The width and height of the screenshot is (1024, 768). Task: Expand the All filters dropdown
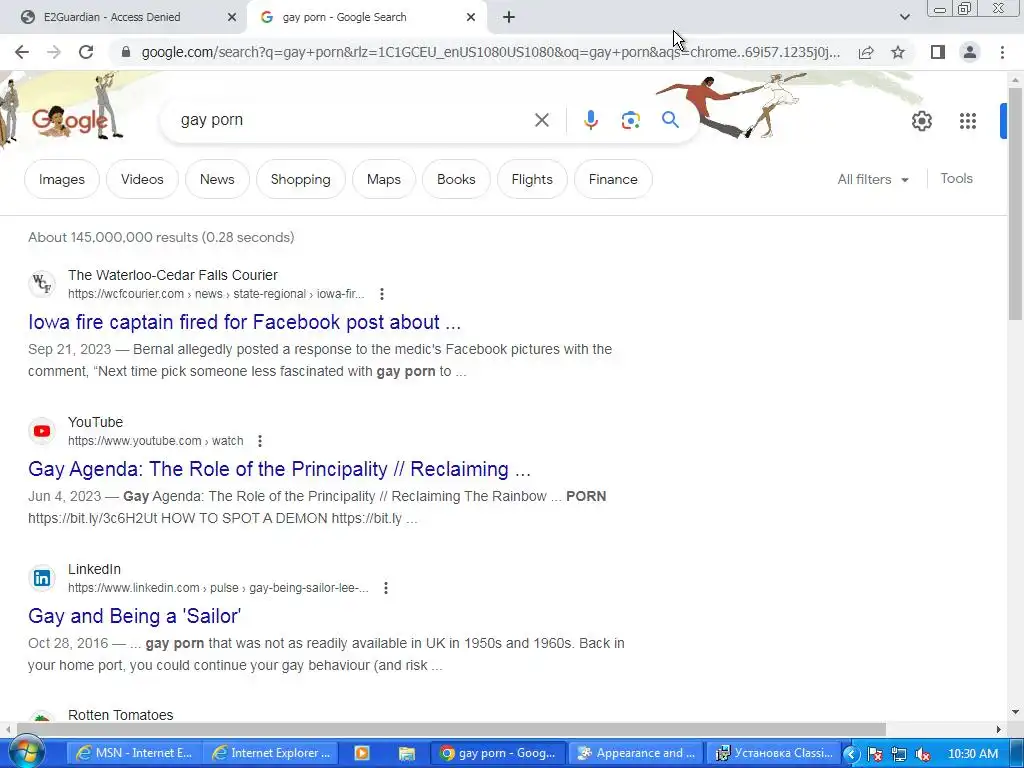pos(872,179)
